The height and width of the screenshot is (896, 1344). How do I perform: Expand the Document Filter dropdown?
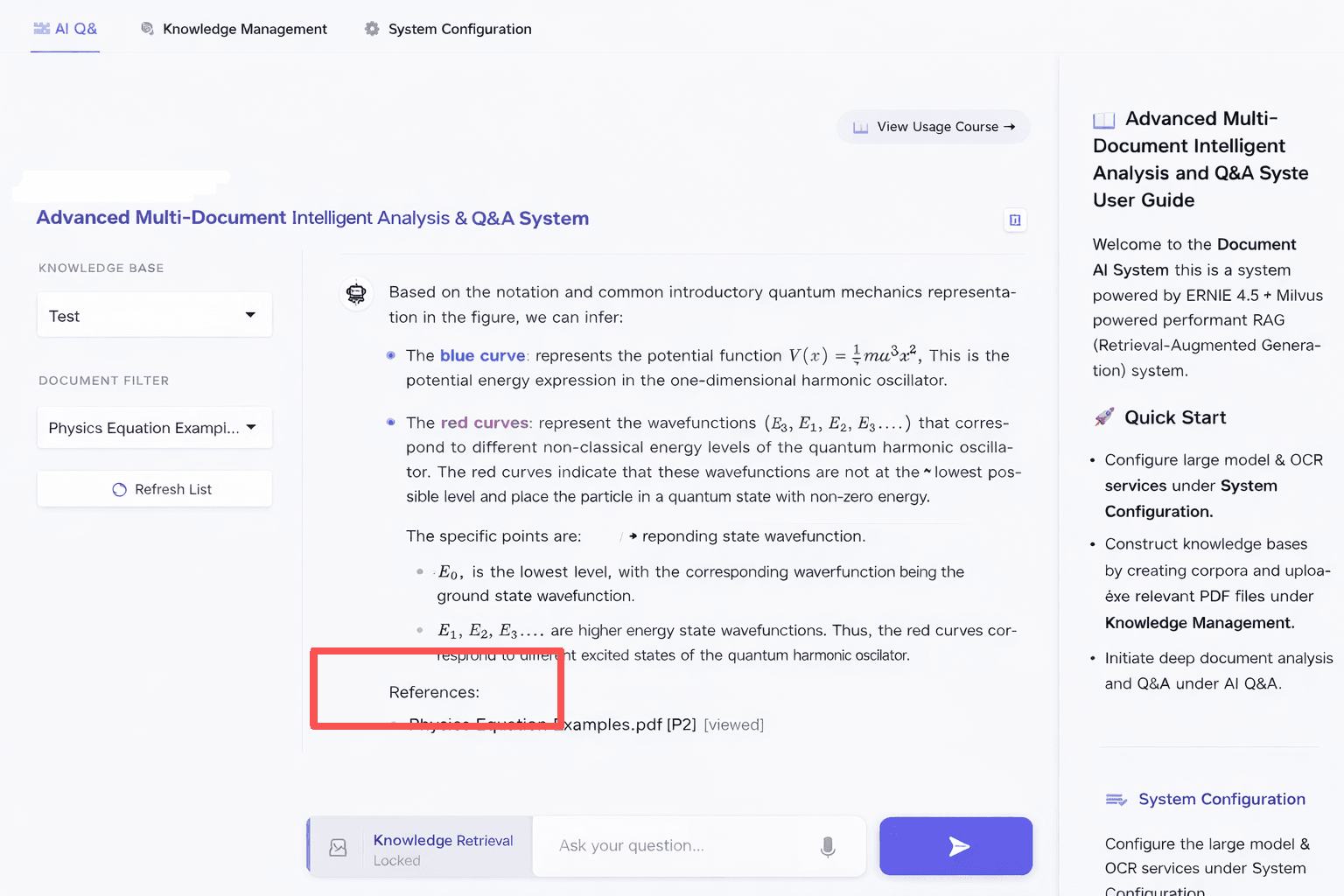pos(154,428)
